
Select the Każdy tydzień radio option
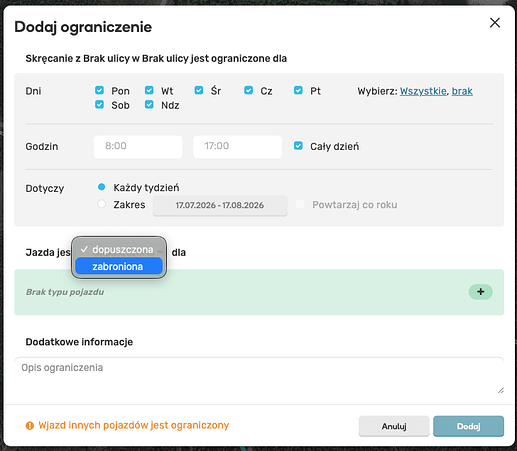pos(101,187)
